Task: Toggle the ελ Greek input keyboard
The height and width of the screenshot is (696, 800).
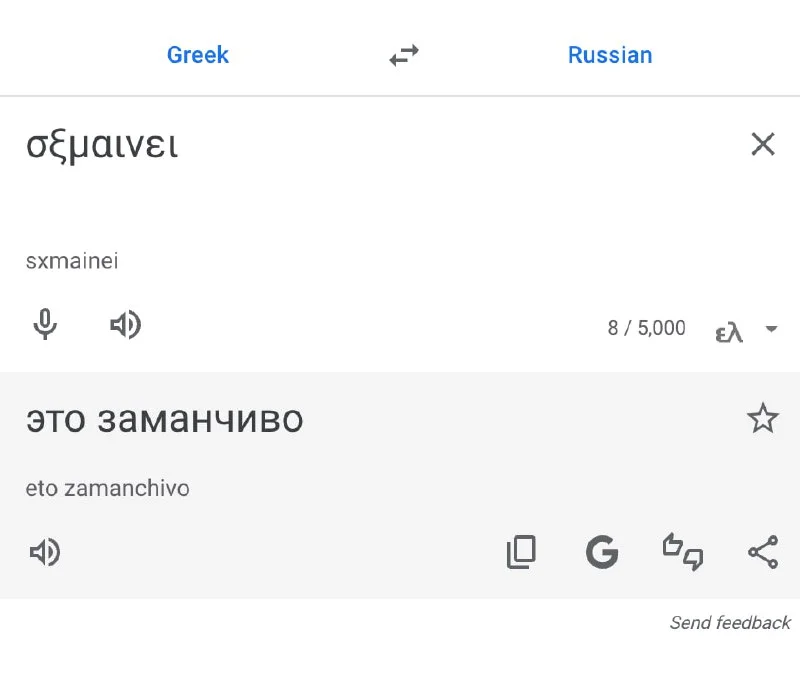Action: [729, 330]
